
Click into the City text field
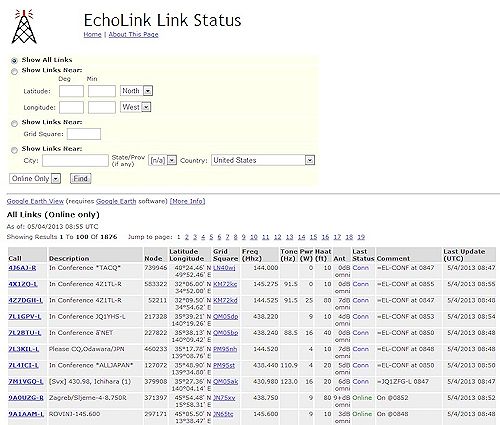75,160
